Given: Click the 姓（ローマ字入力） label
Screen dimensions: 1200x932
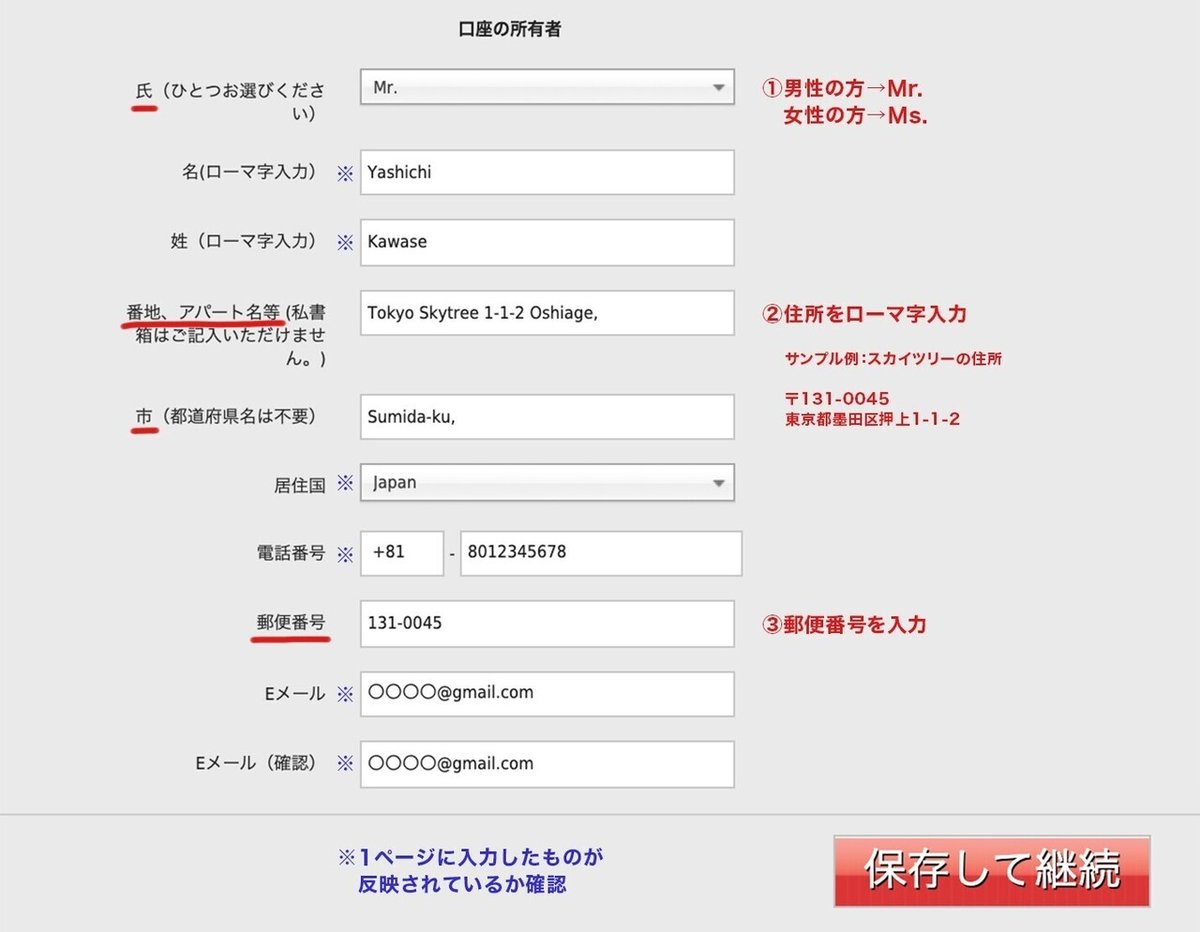Looking at the screenshot, I should coord(244,242).
